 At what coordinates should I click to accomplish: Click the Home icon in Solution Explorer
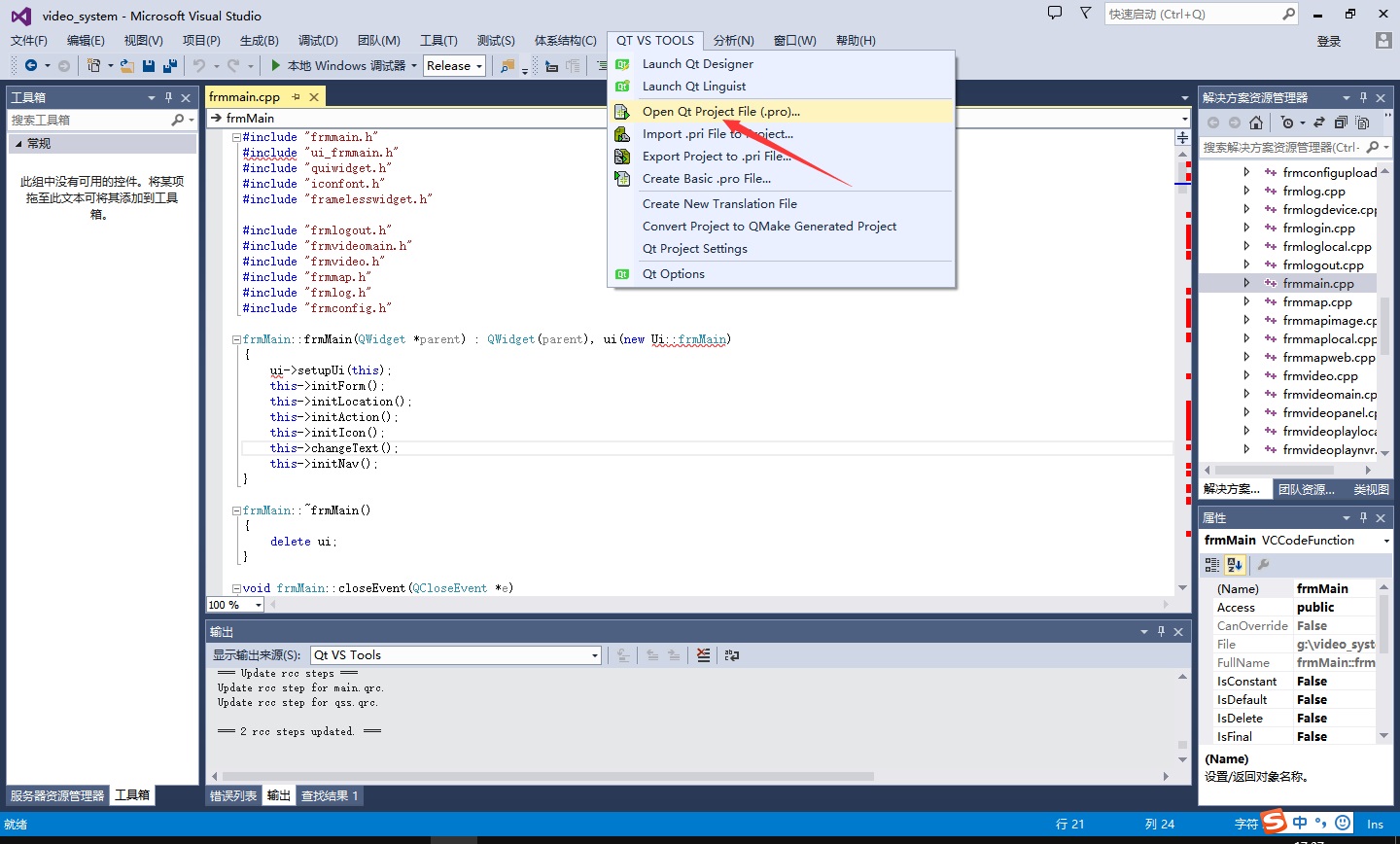click(x=1256, y=123)
